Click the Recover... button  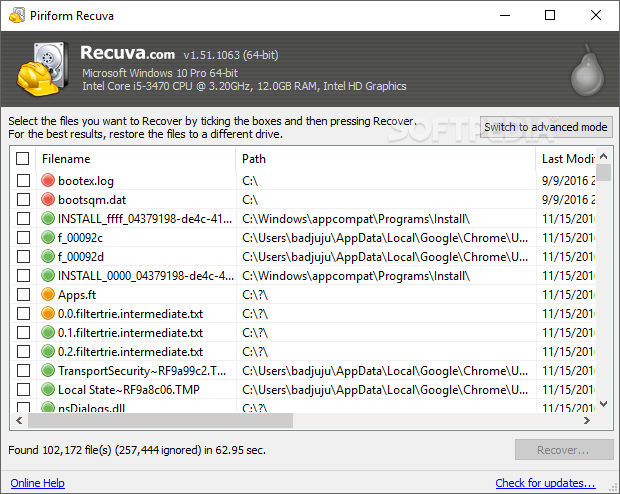click(563, 450)
